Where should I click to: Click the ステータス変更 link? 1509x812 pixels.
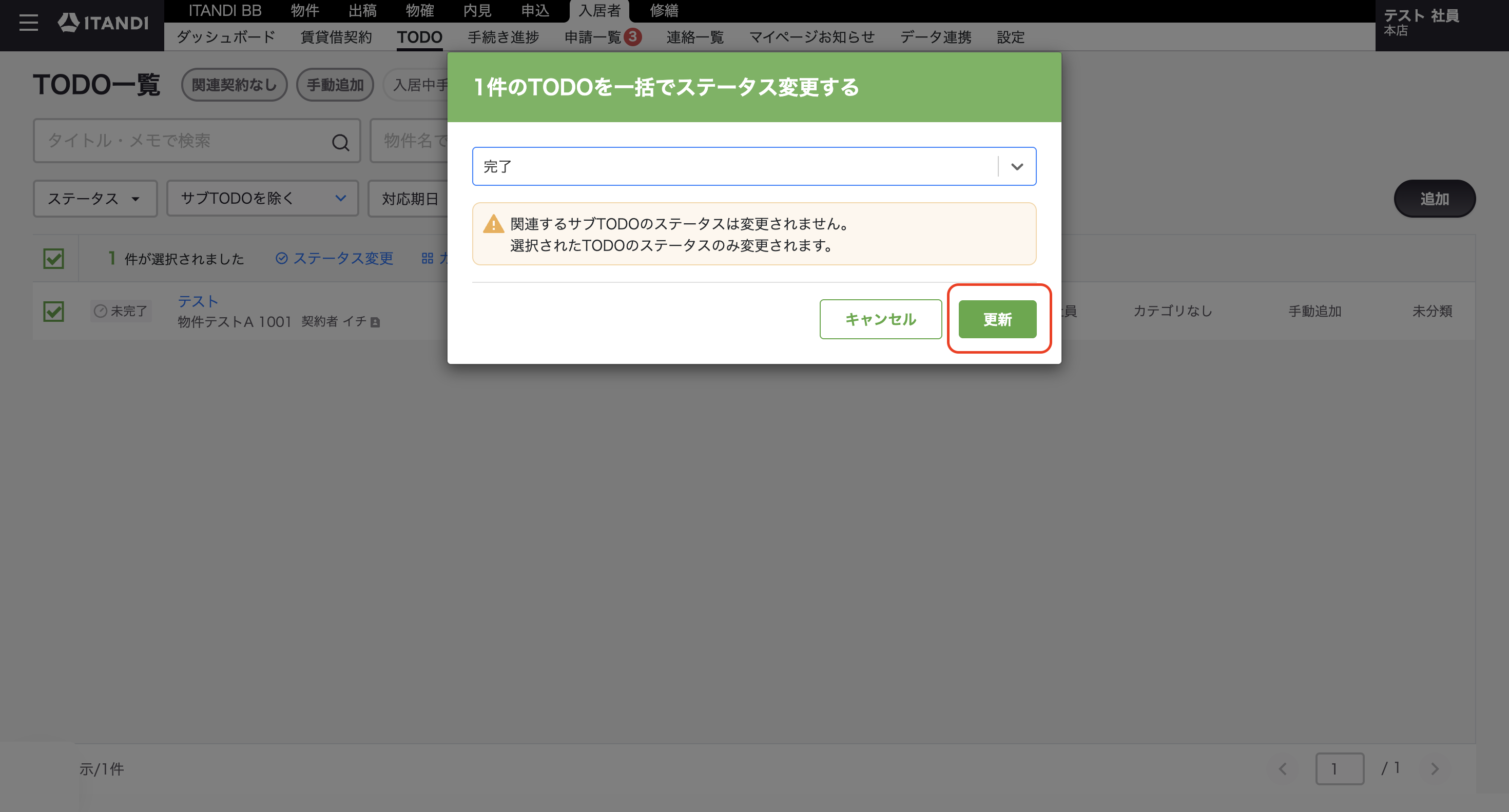[335, 258]
